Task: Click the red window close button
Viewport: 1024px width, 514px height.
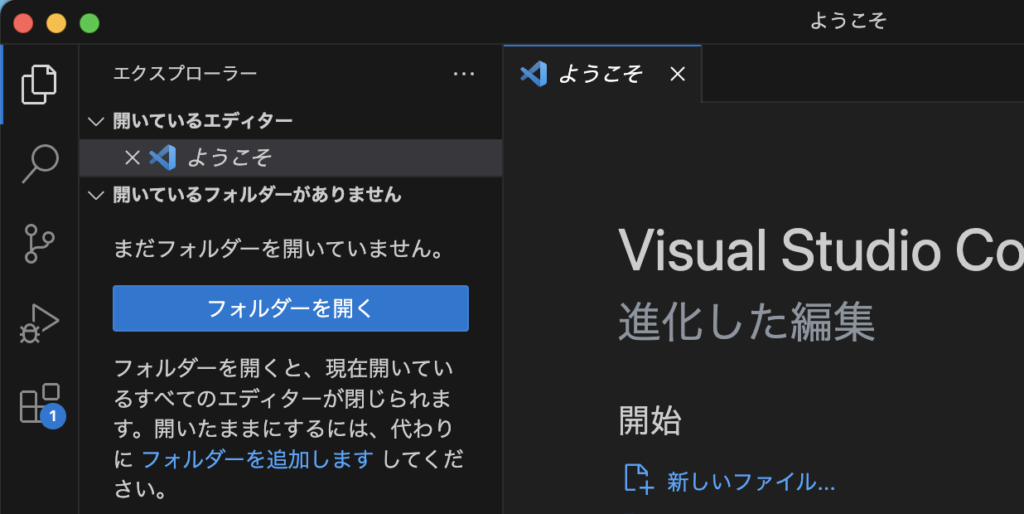Action: point(23,22)
